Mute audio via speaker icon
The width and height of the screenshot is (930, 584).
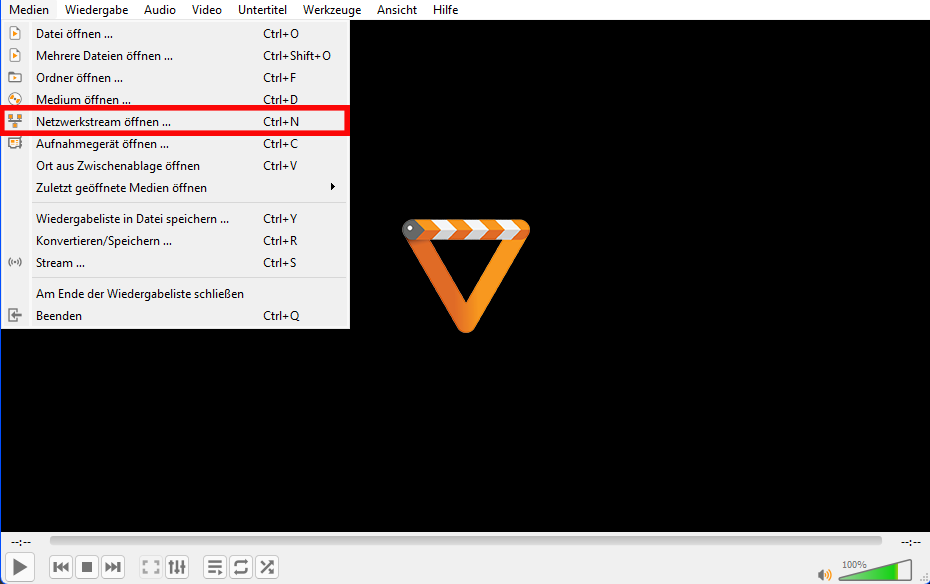(824, 574)
